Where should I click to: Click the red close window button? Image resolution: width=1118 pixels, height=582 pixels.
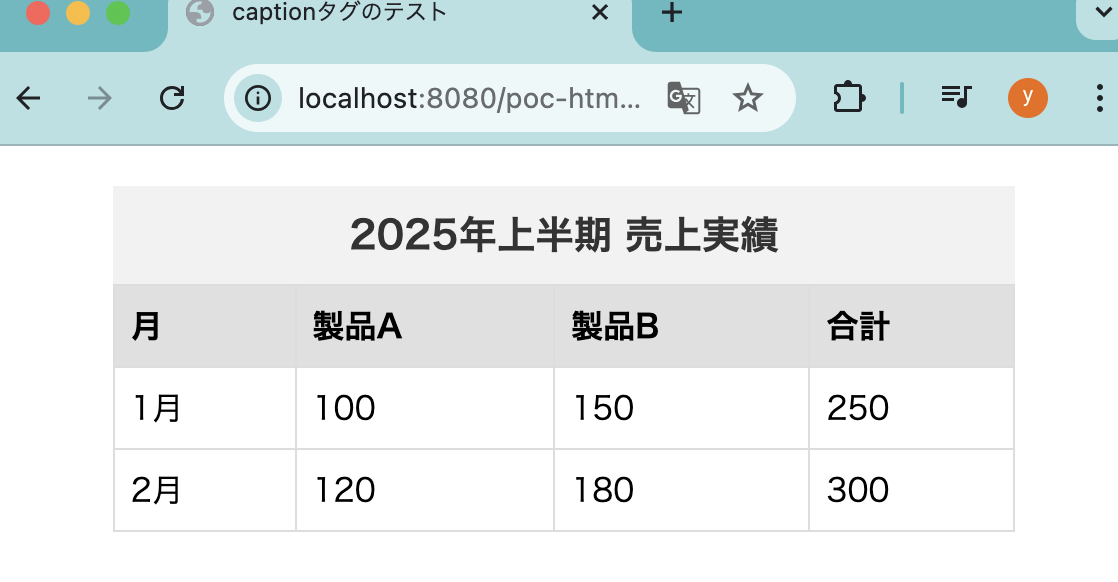[x=38, y=12]
